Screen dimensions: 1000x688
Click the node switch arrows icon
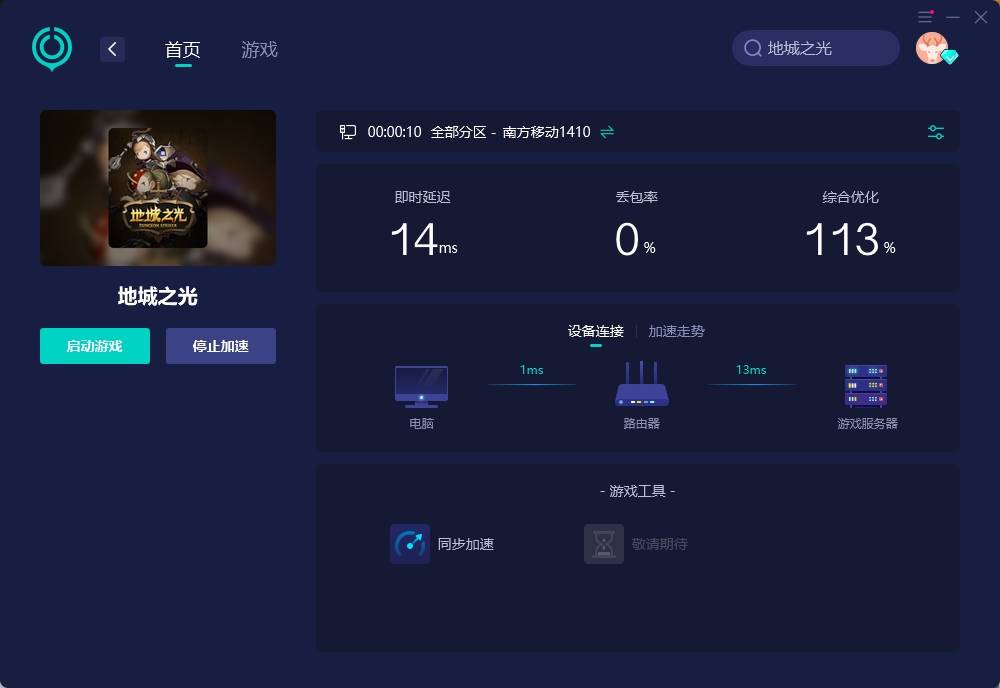[x=607, y=132]
